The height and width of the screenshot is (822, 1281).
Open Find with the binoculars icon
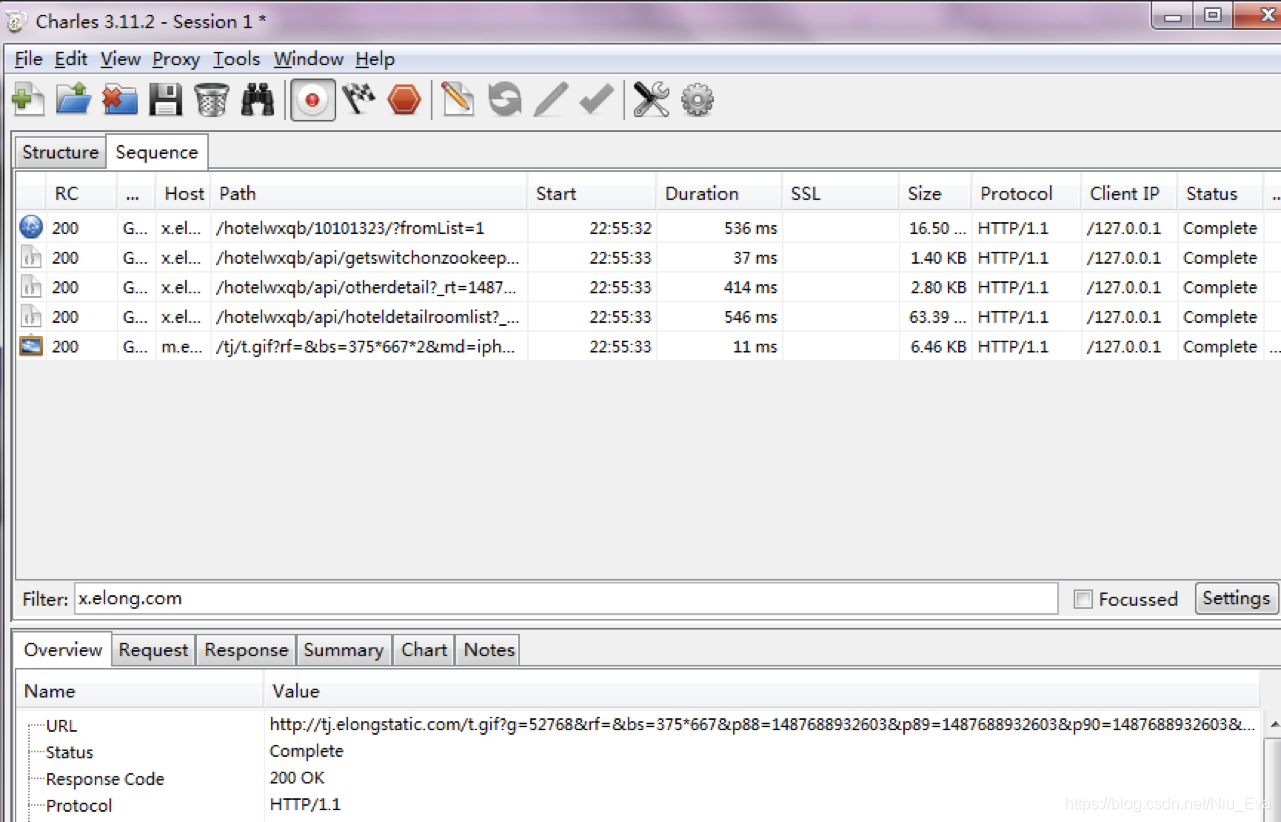pos(258,100)
